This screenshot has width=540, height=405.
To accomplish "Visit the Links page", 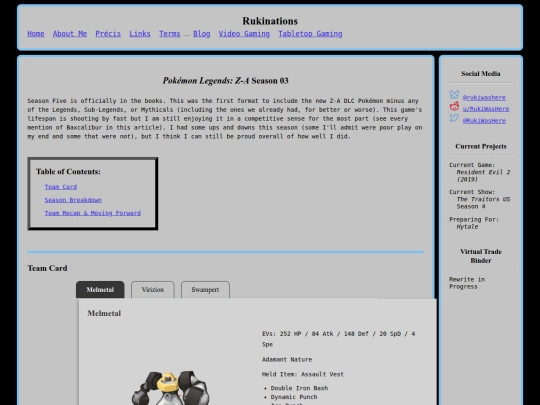I will (140, 34).
